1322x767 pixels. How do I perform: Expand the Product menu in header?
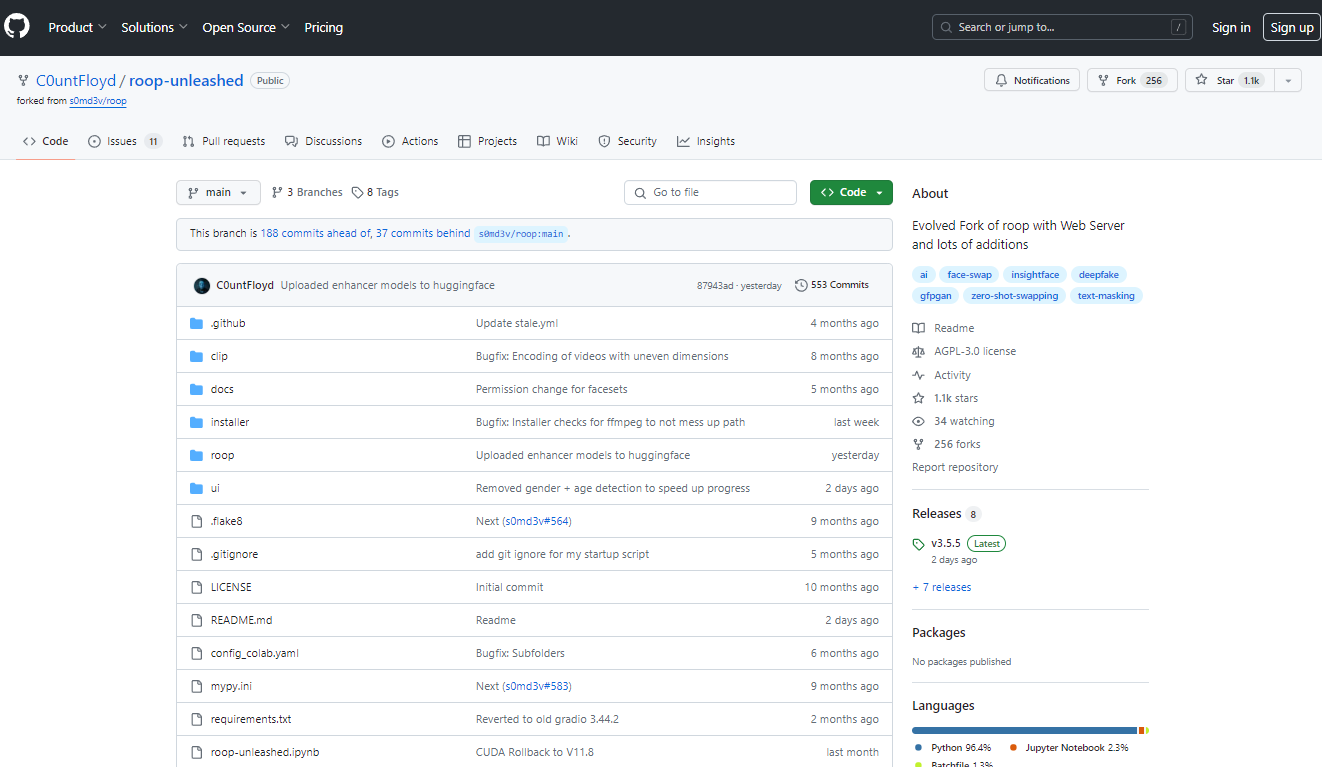click(77, 28)
